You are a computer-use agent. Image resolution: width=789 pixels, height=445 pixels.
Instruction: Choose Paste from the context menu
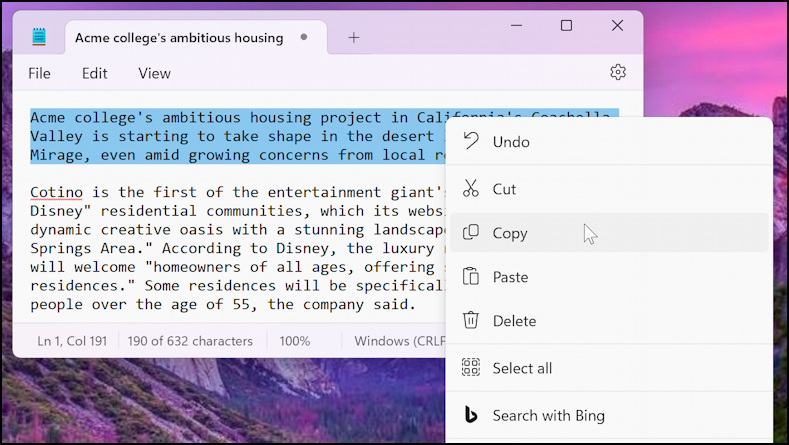pyautogui.click(x=609, y=276)
